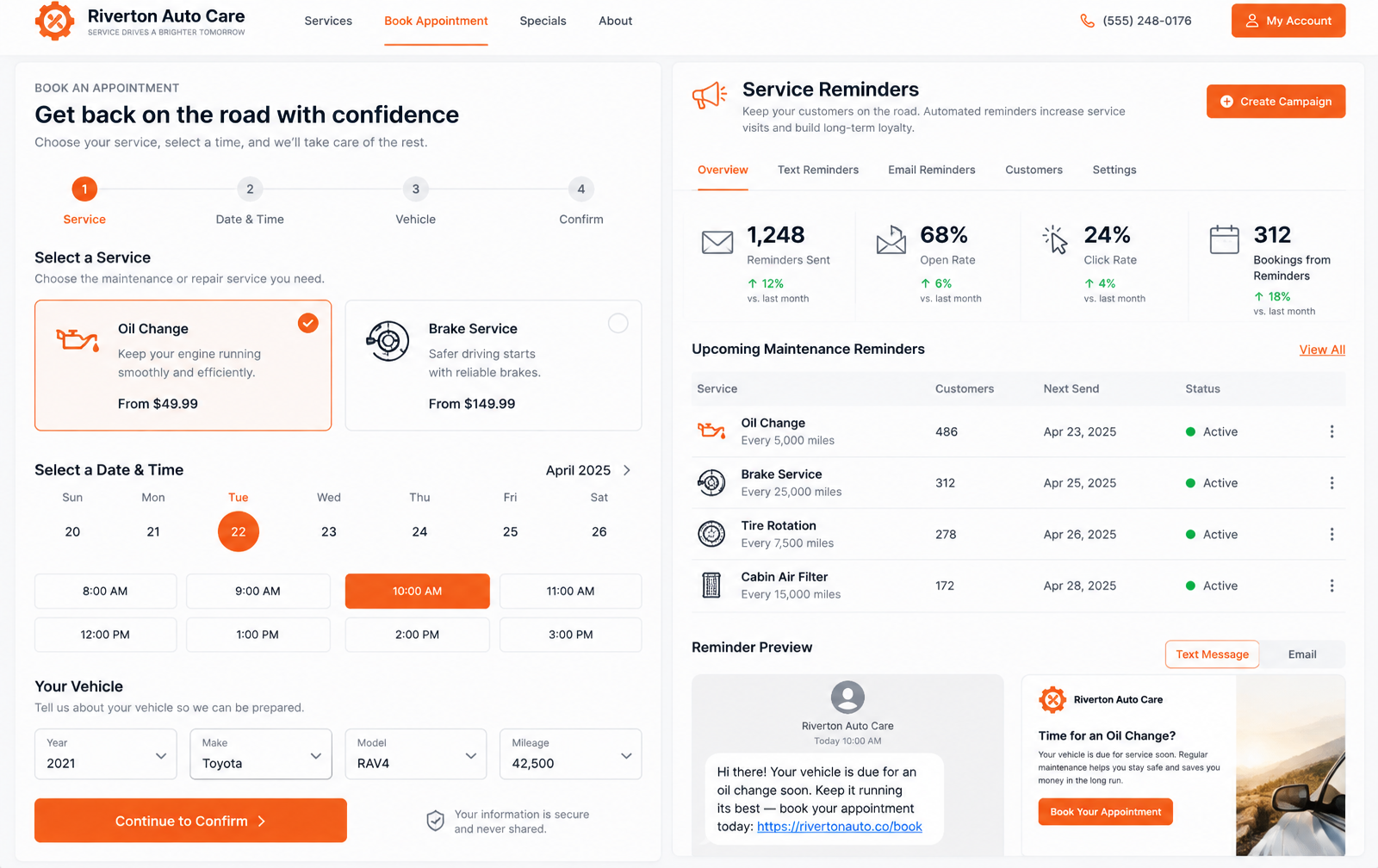Switch to the Email Reminders tab
1378x868 pixels.
tap(932, 170)
